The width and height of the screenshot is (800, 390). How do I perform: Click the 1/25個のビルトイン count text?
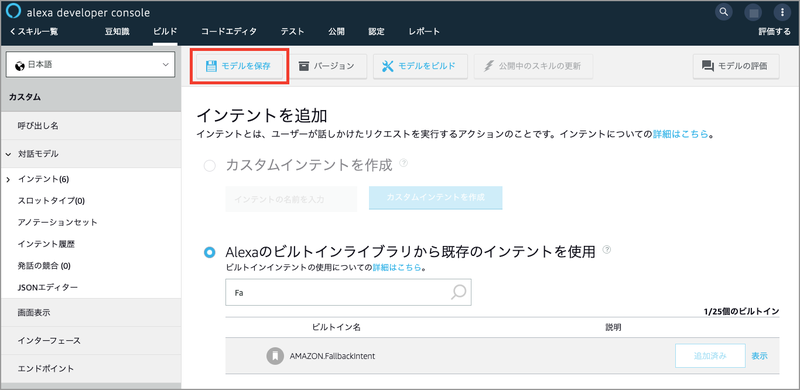tap(741, 311)
